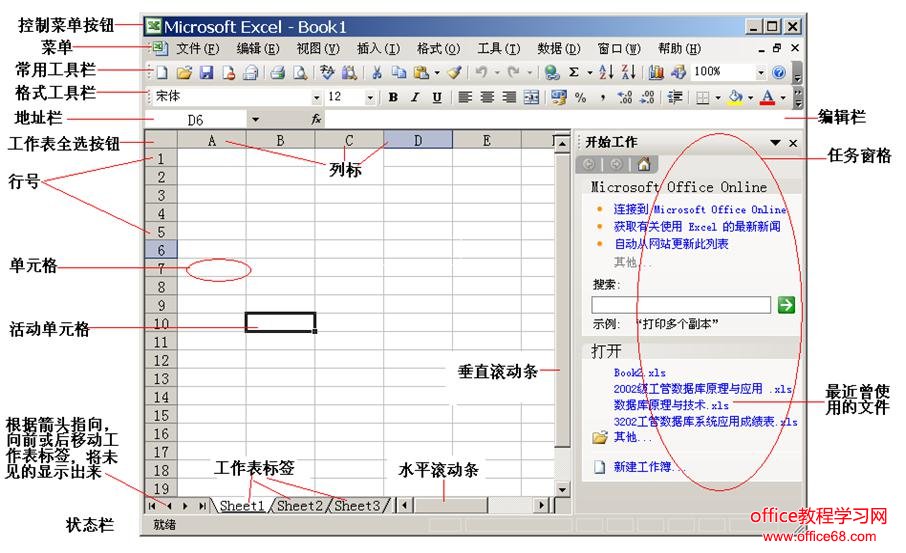Close the 开始工作 task pane
This screenshot has height=553, width=906.
click(793, 142)
